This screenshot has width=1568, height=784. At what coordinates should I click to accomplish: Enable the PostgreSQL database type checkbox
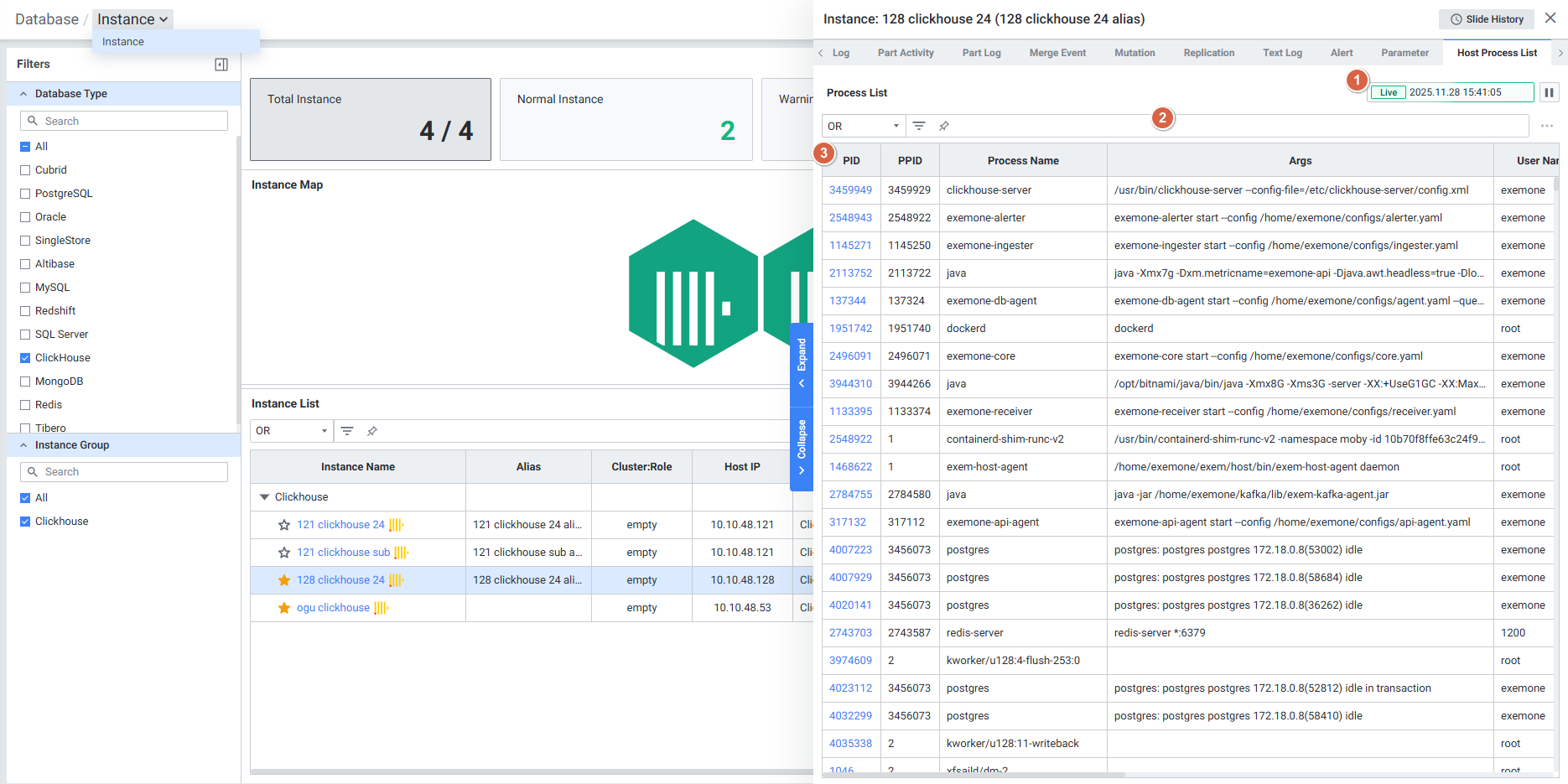click(25, 194)
